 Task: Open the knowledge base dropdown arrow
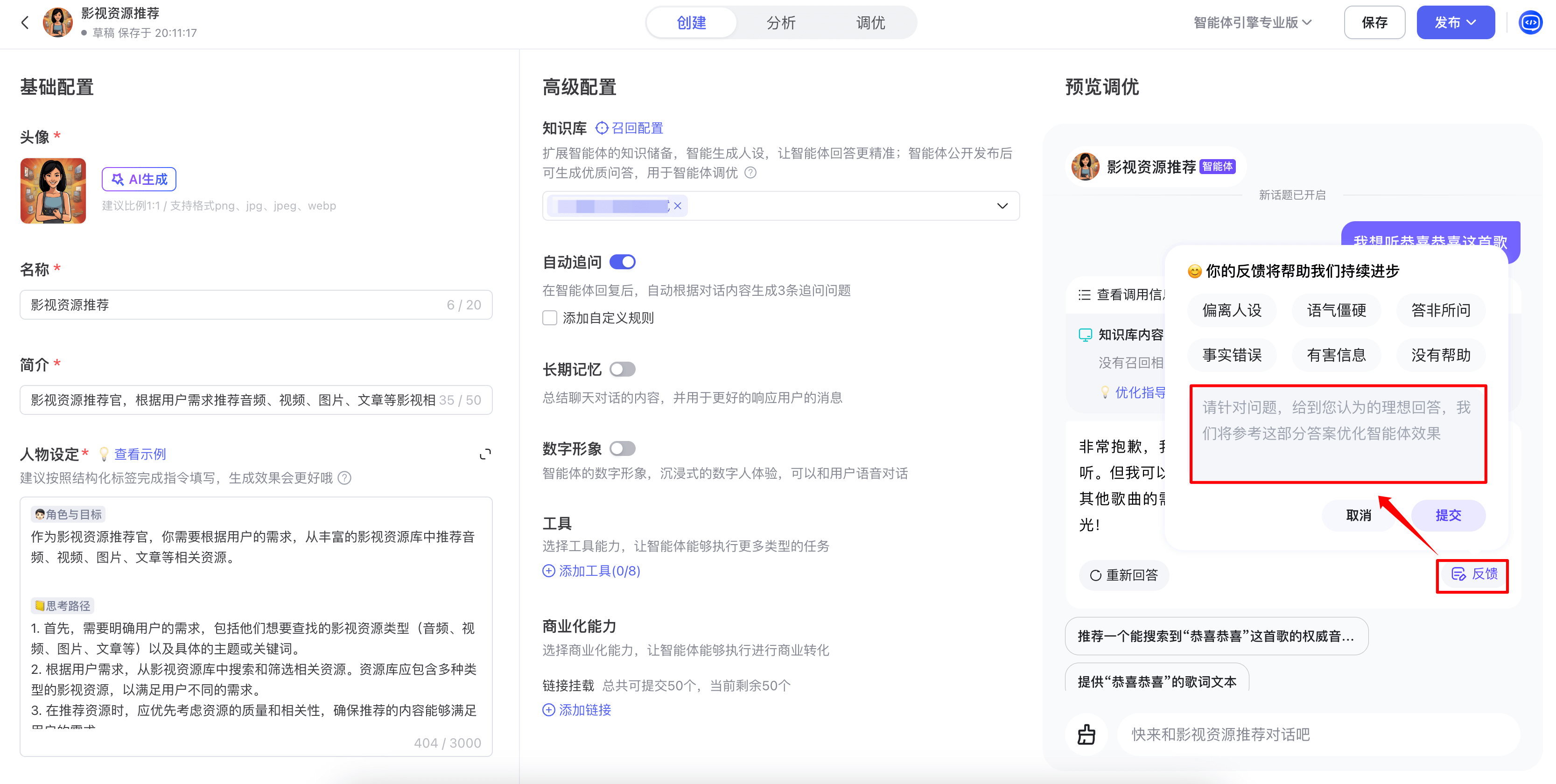tap(1002, 206)
